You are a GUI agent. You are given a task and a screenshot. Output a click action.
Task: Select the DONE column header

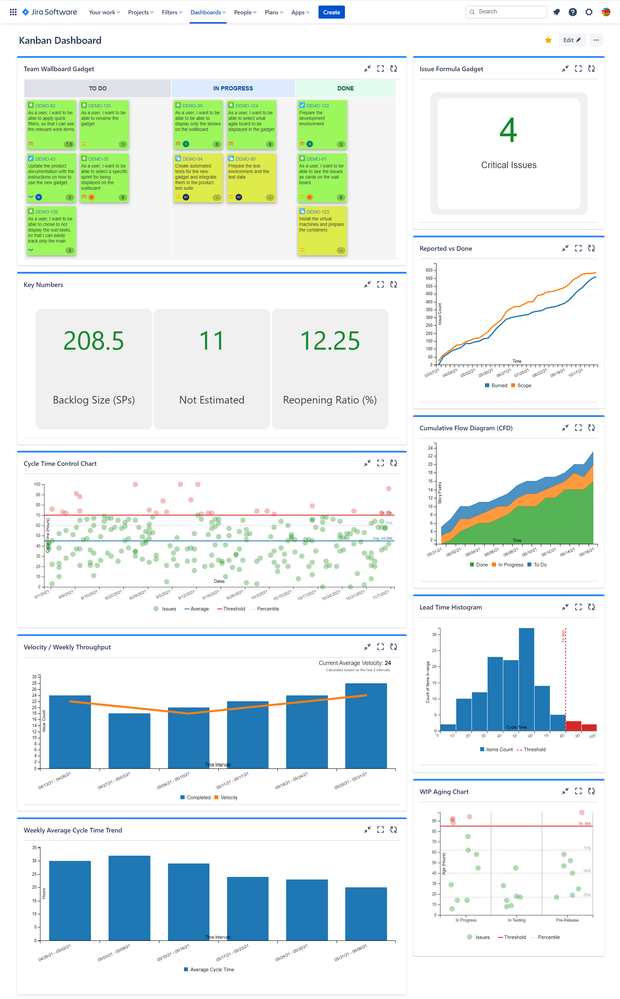345,89
